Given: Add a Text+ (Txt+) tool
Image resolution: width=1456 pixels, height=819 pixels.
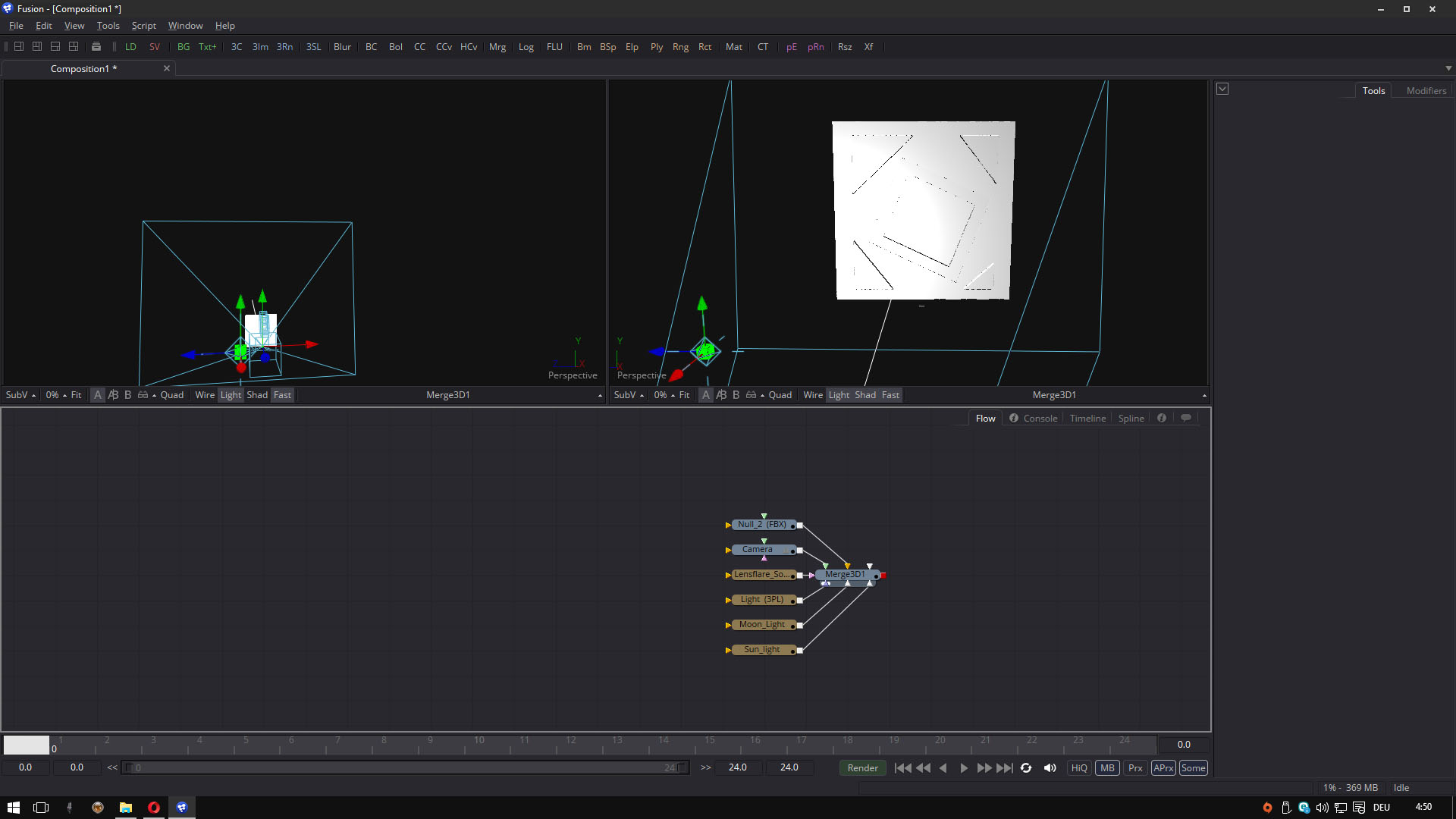Looking at the screenshot, I should (x=208, y=47).
